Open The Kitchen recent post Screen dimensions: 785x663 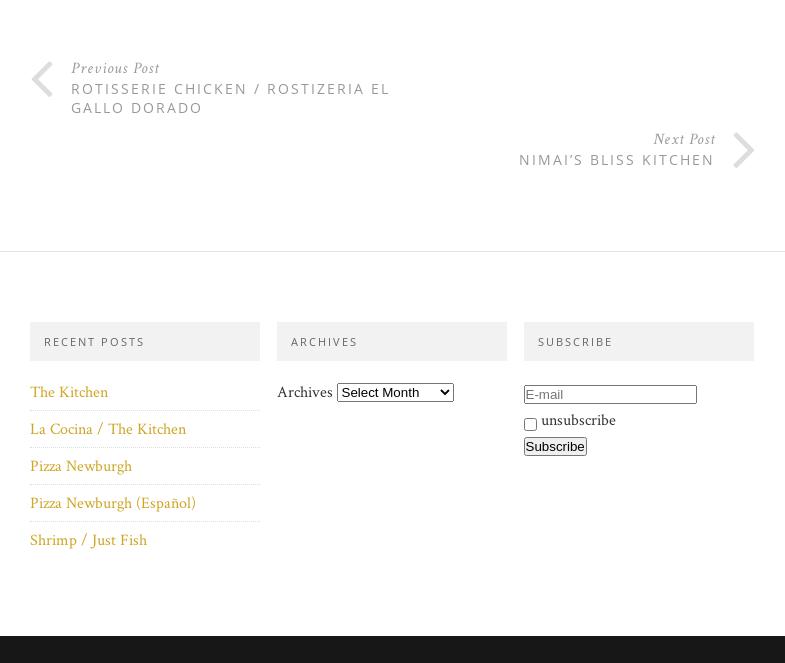[x=69, y=392]
